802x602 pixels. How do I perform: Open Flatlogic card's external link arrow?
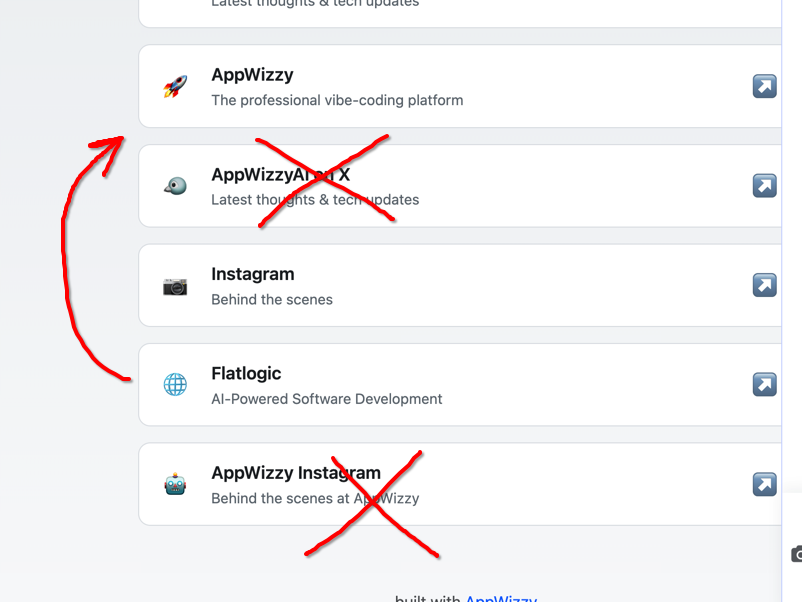[x=764, y=385]
